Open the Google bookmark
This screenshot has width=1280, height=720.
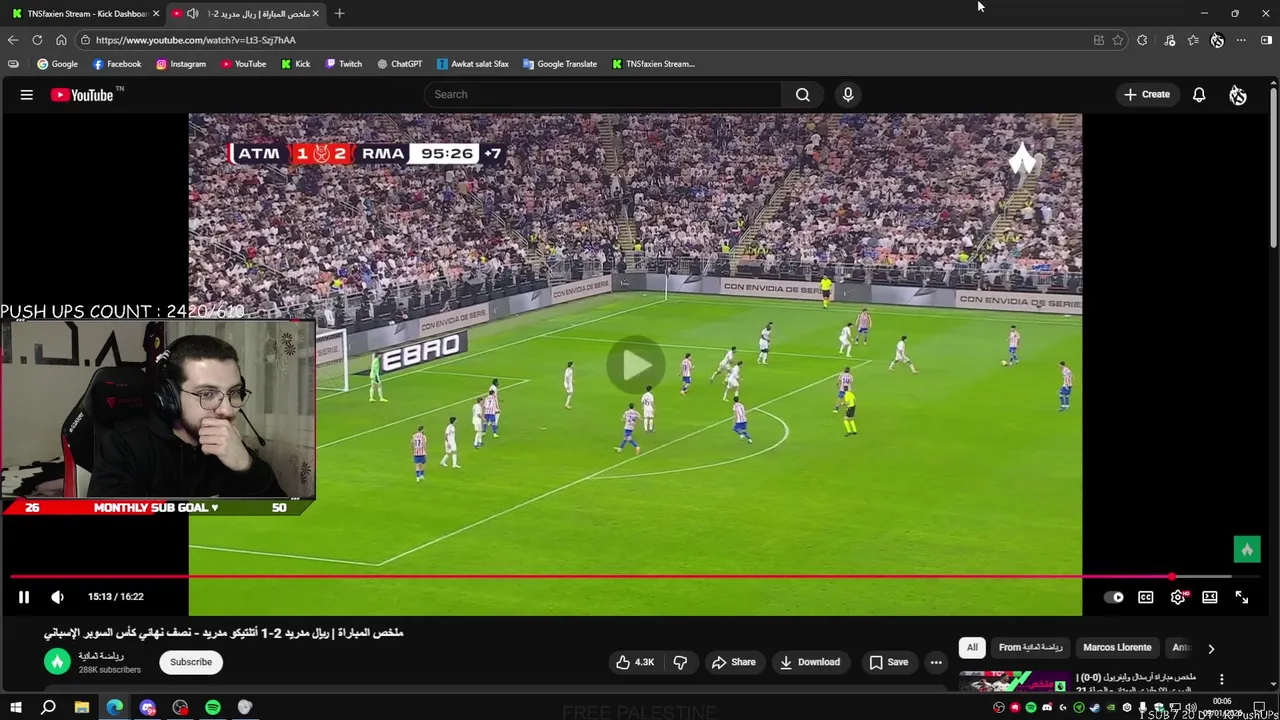pos(57,64)
